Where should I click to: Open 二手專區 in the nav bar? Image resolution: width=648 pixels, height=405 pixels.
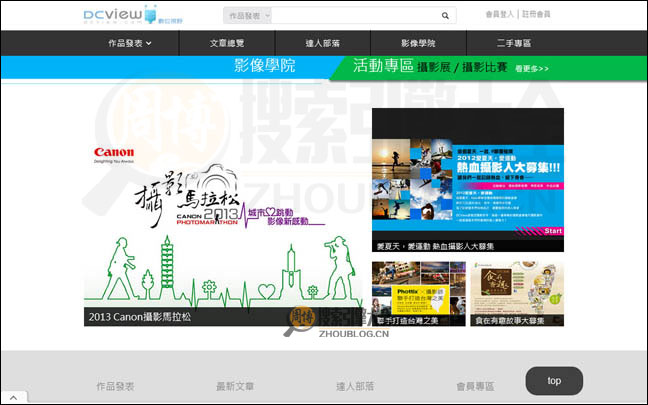click(514, 43)
